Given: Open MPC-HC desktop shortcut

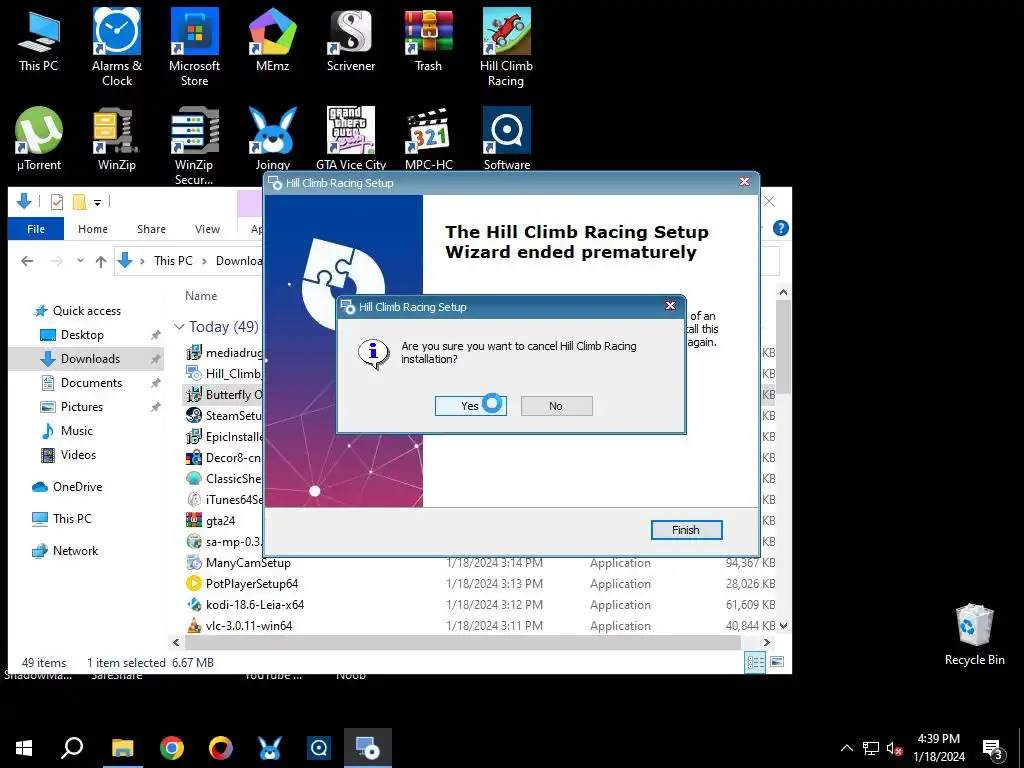Looking at the screenshot, I should pos(428,139).
